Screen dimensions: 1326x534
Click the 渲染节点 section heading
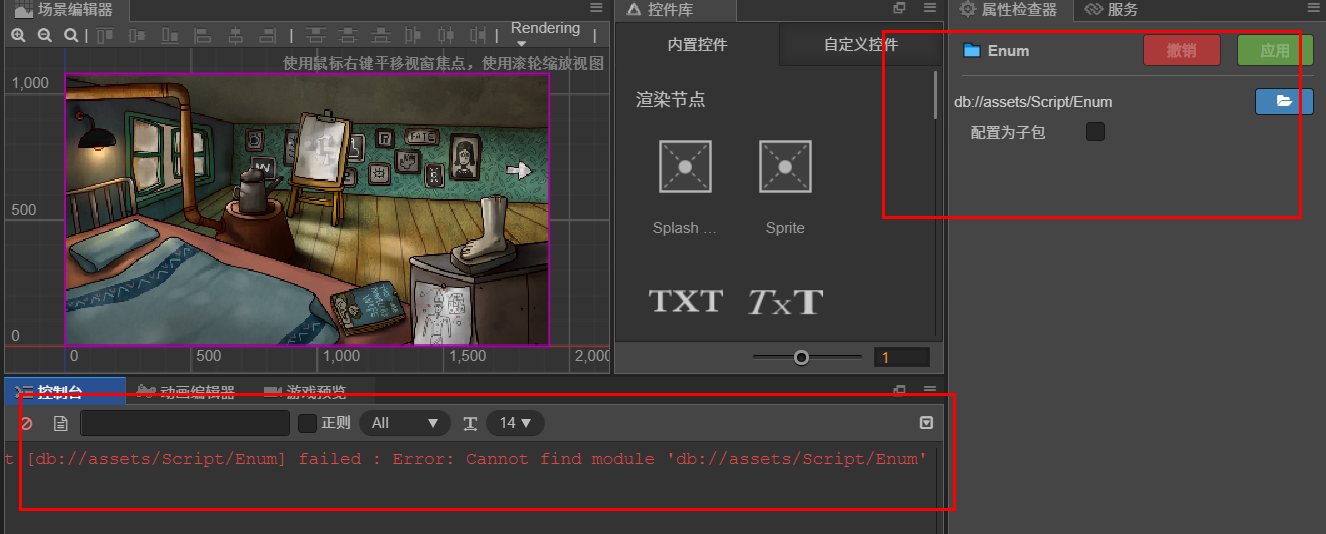[x=671, y=100]
